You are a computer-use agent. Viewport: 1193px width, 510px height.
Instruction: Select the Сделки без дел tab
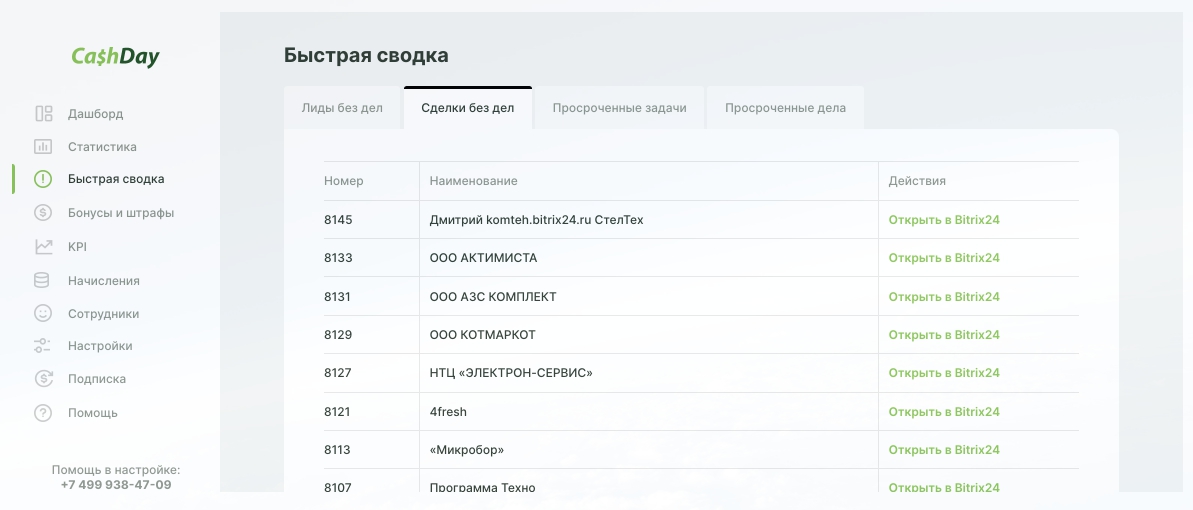point(468,107)
